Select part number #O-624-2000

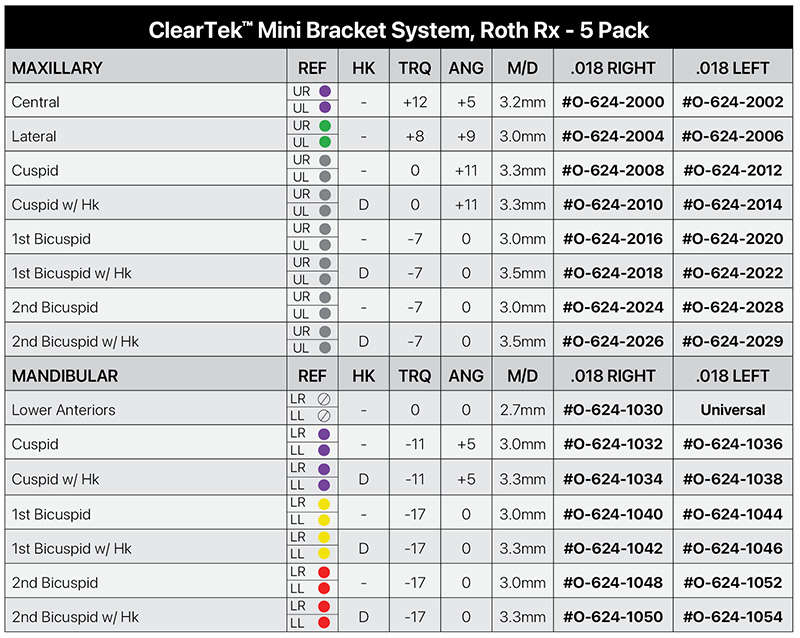(x=613, y=102)
